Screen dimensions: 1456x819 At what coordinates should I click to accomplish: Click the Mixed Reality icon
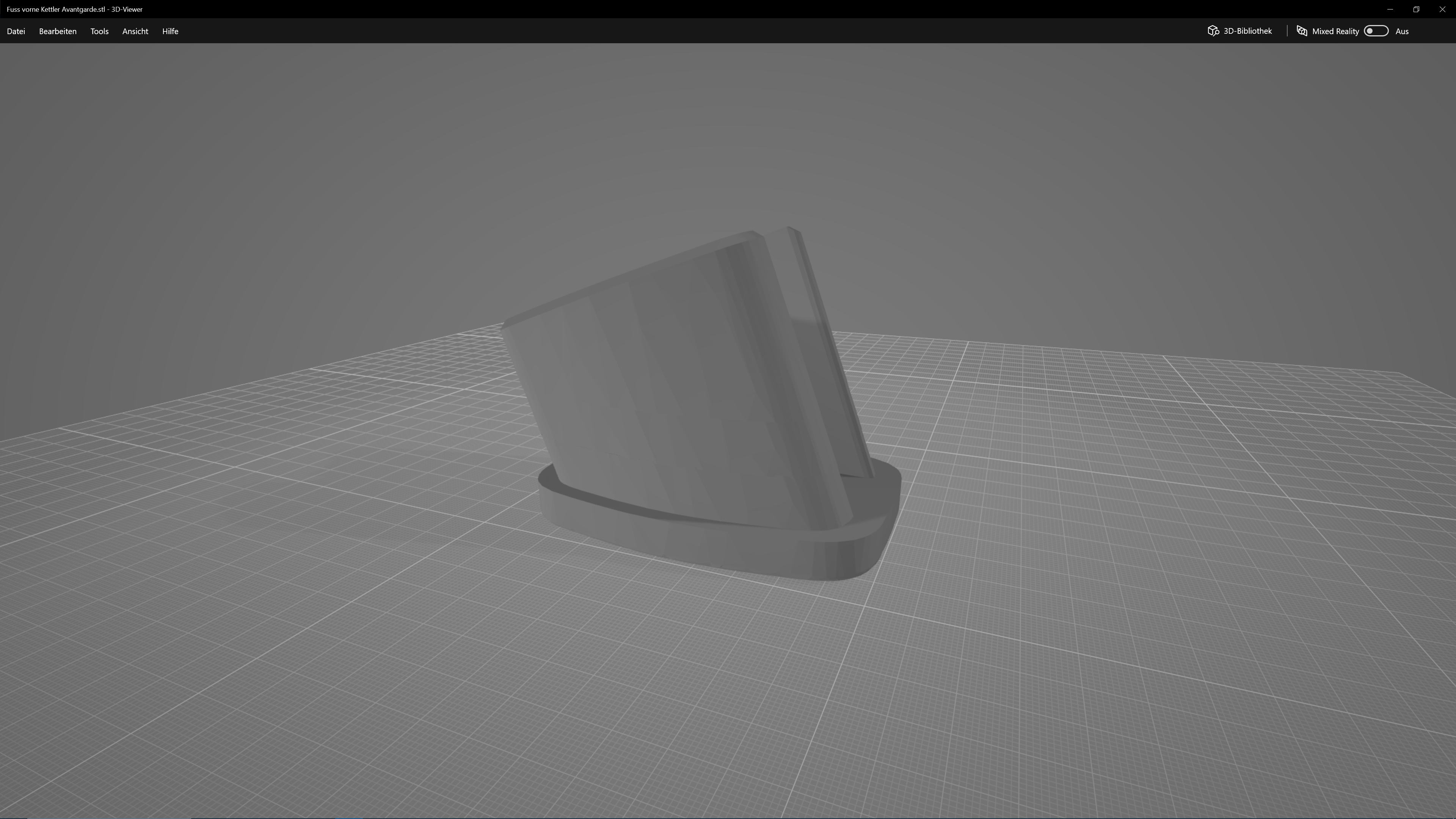[x=1302, y=31]
